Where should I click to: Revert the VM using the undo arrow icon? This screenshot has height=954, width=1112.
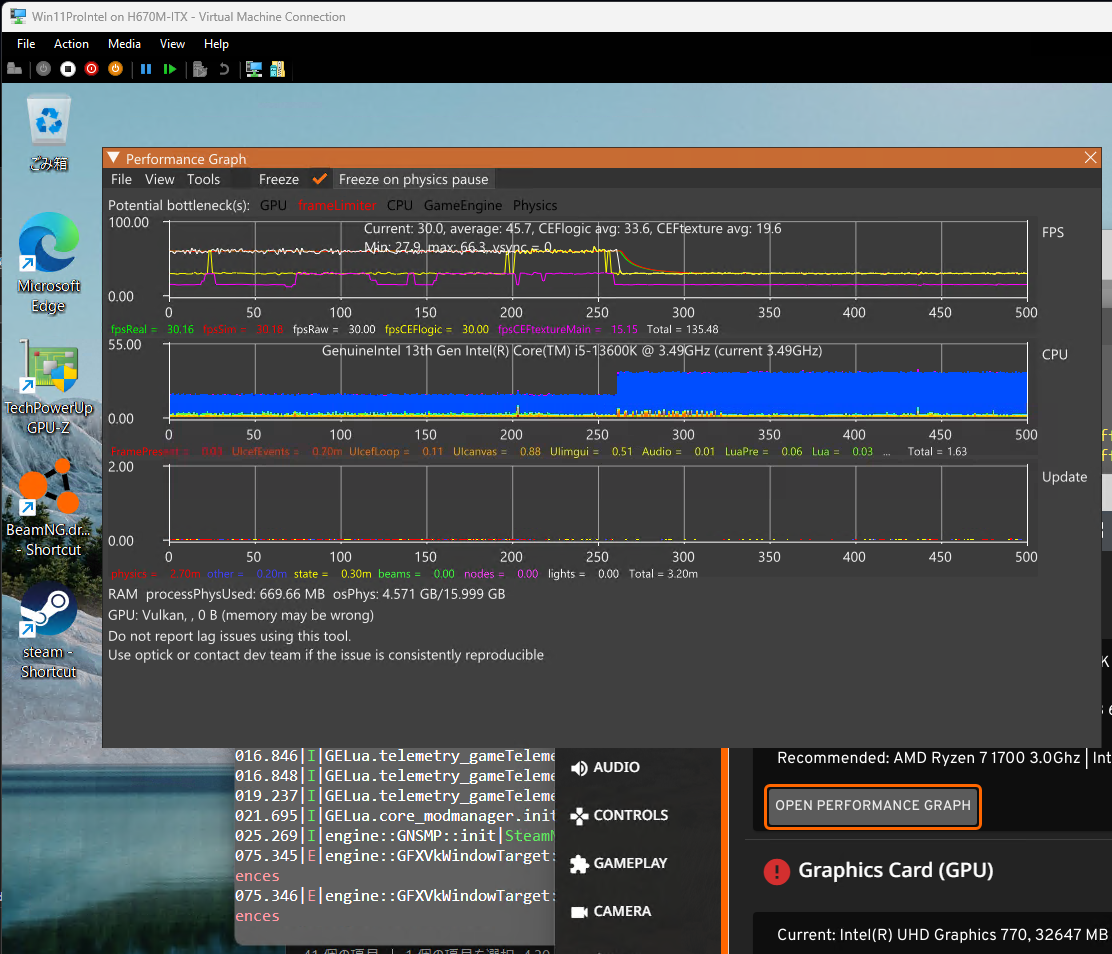[x=224, y=69]
